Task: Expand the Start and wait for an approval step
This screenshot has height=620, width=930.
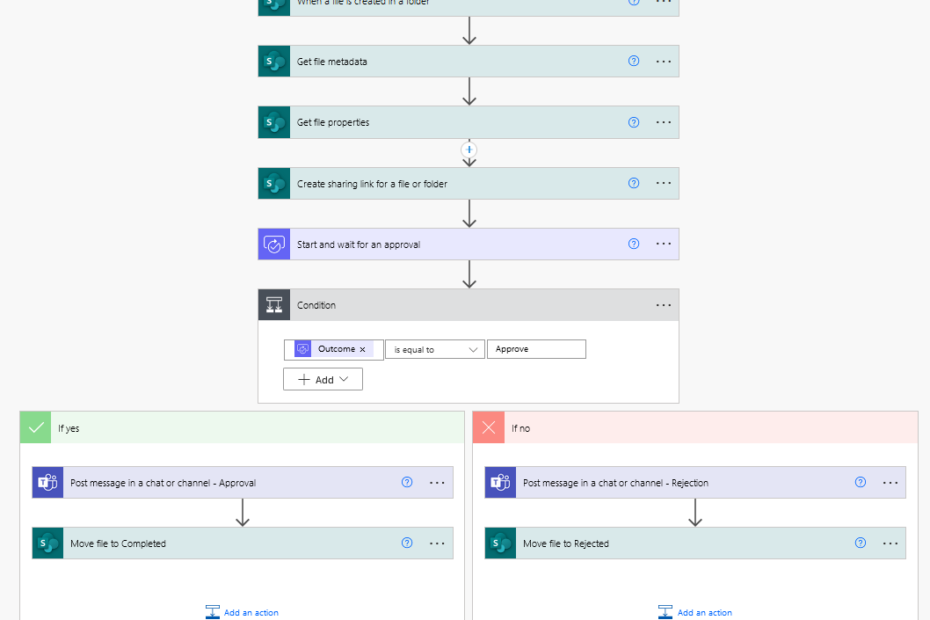Action: (x=469, y=244)
